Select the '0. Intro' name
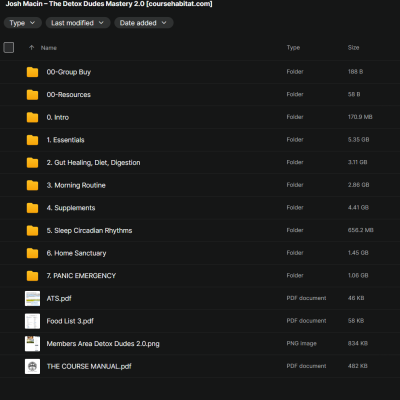Screen dimensions: 400x400 pyautogui.click(x=58, y=117)
